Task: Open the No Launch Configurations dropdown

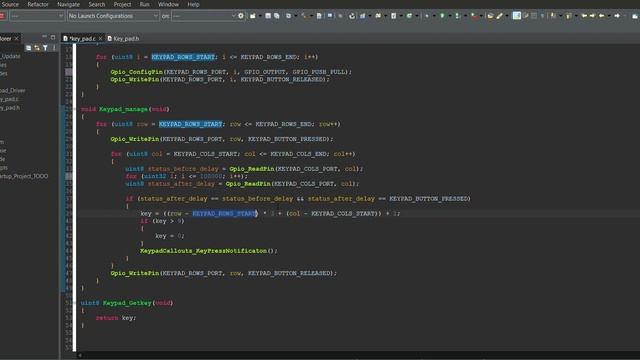Action: coord(113,16)
